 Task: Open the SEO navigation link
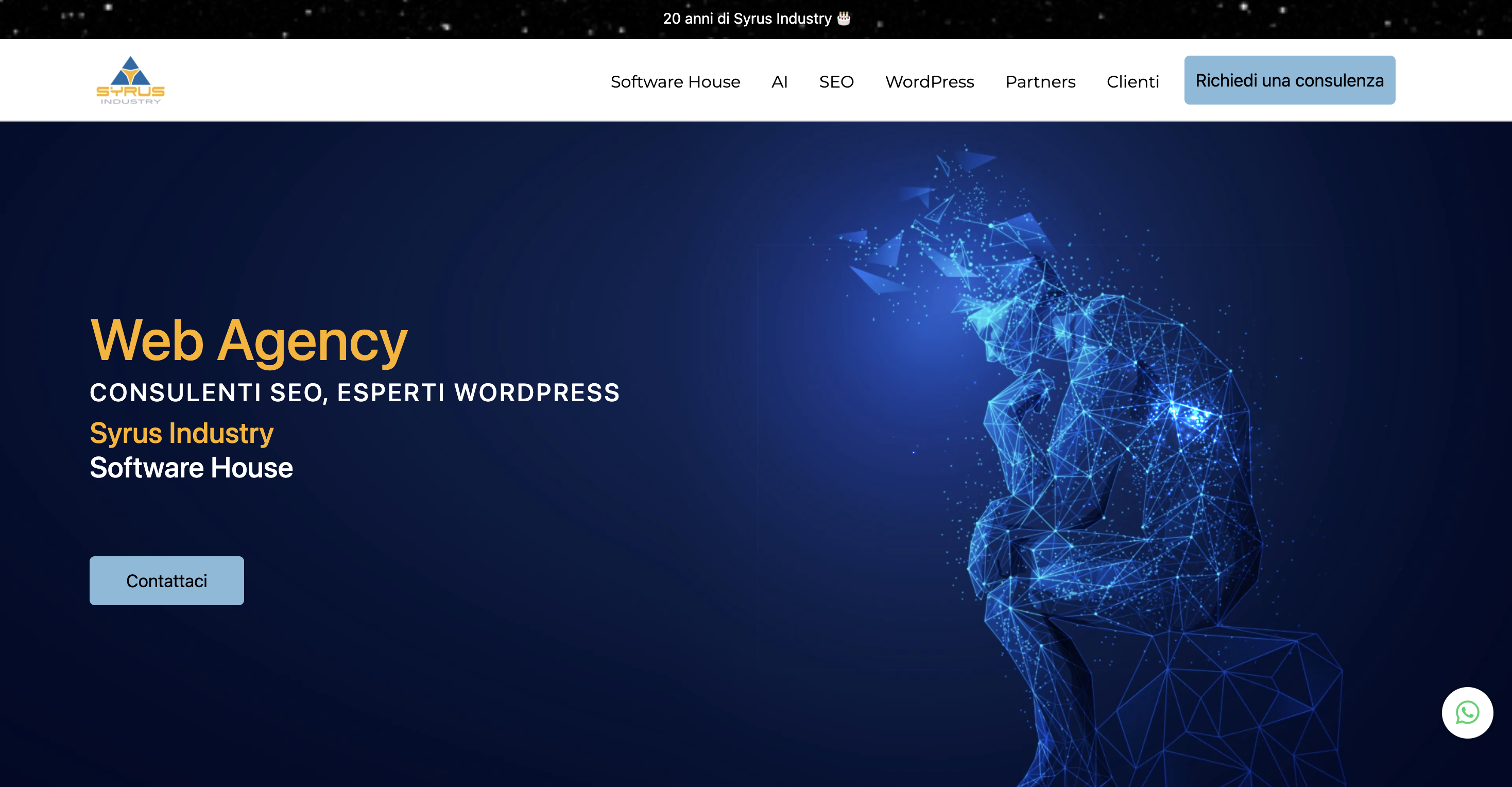pos(836,81)
